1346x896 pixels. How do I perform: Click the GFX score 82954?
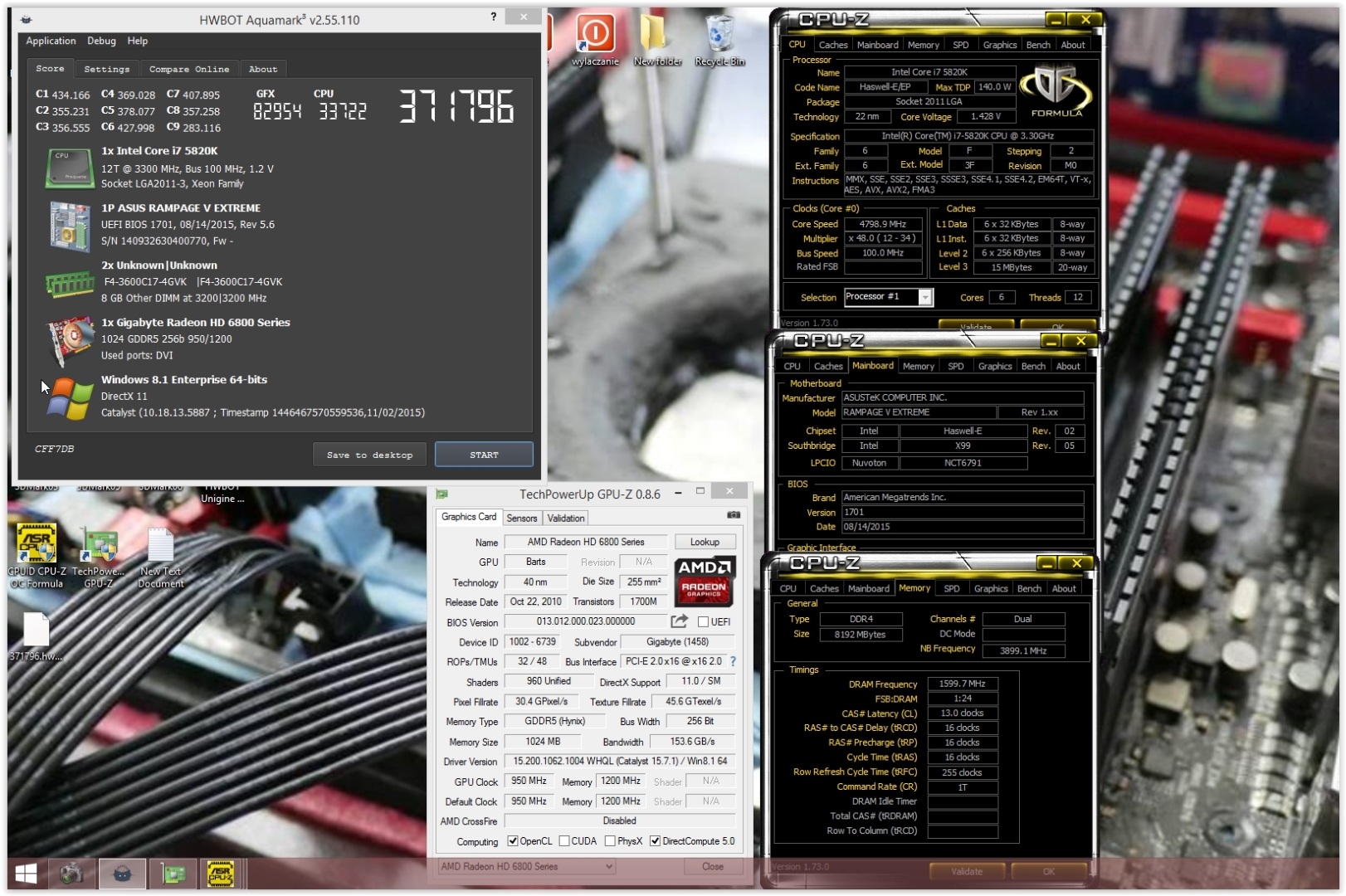277,111
